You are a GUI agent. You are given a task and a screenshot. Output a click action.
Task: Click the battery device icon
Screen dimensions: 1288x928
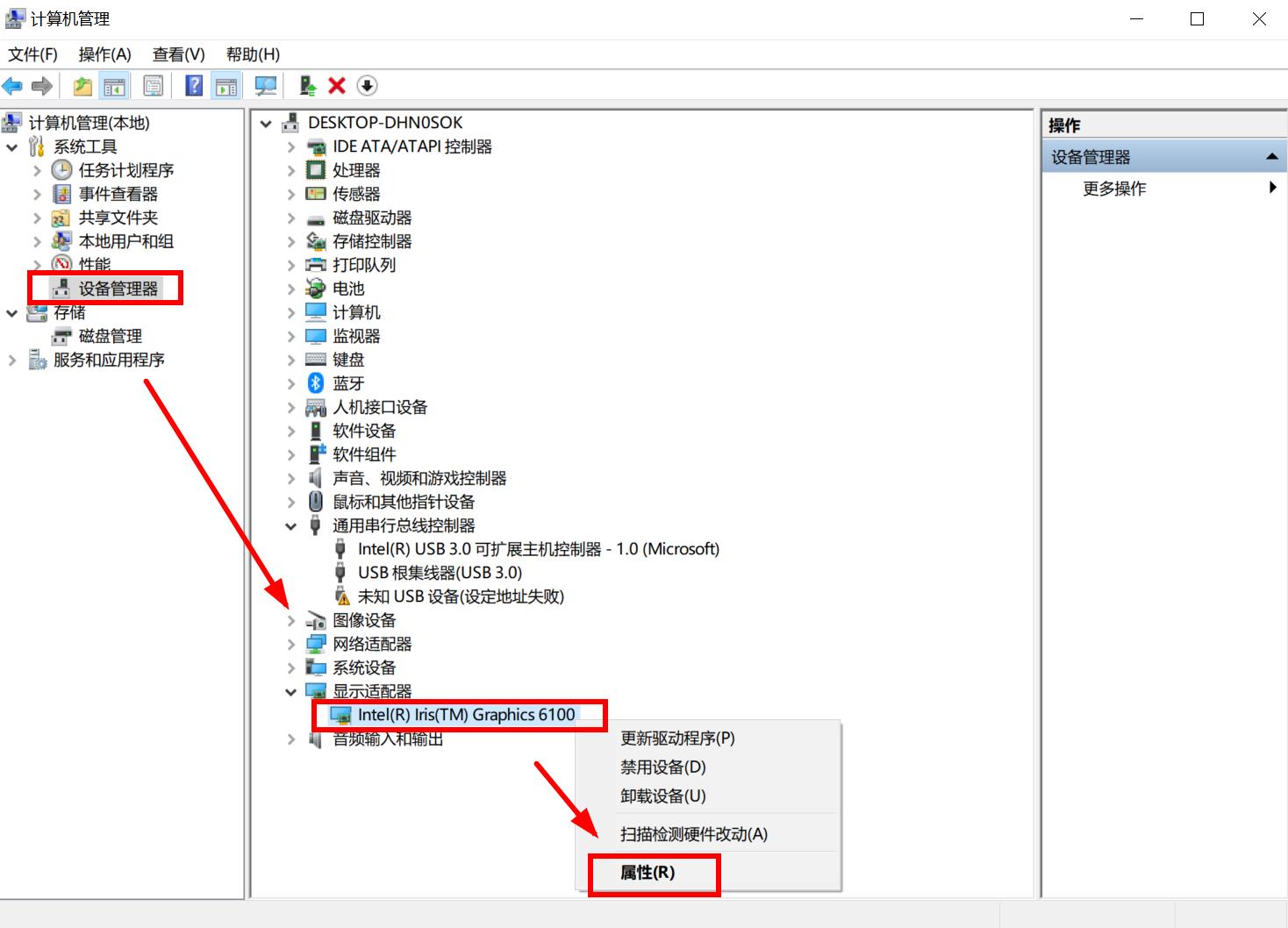tap(316, 289)
